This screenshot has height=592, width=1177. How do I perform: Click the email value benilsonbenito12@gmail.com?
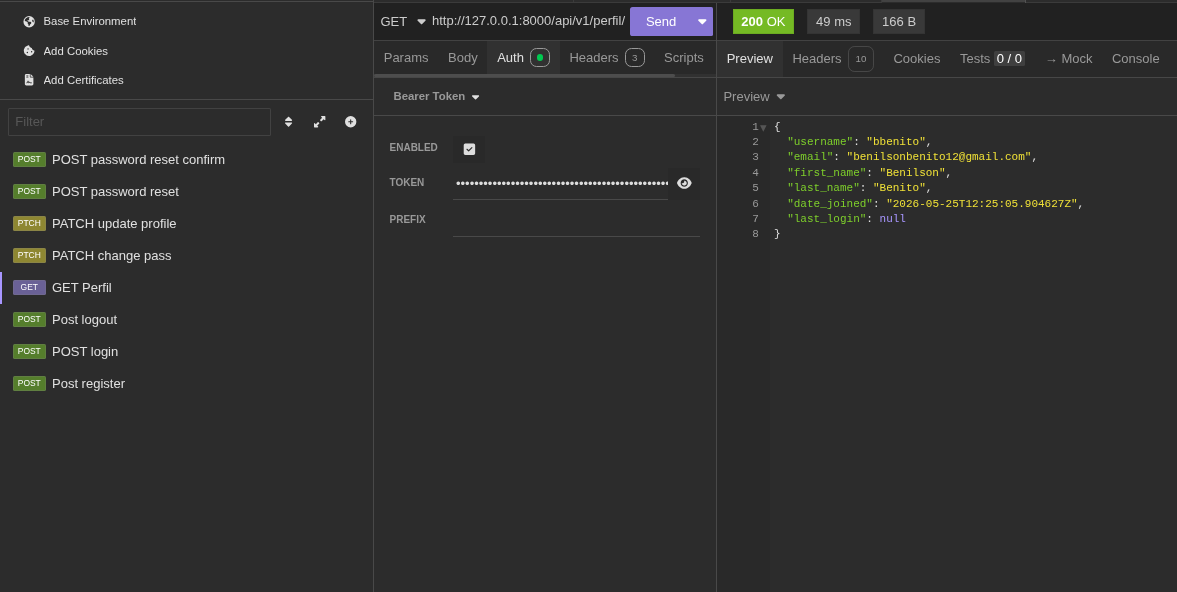(939, 157)
